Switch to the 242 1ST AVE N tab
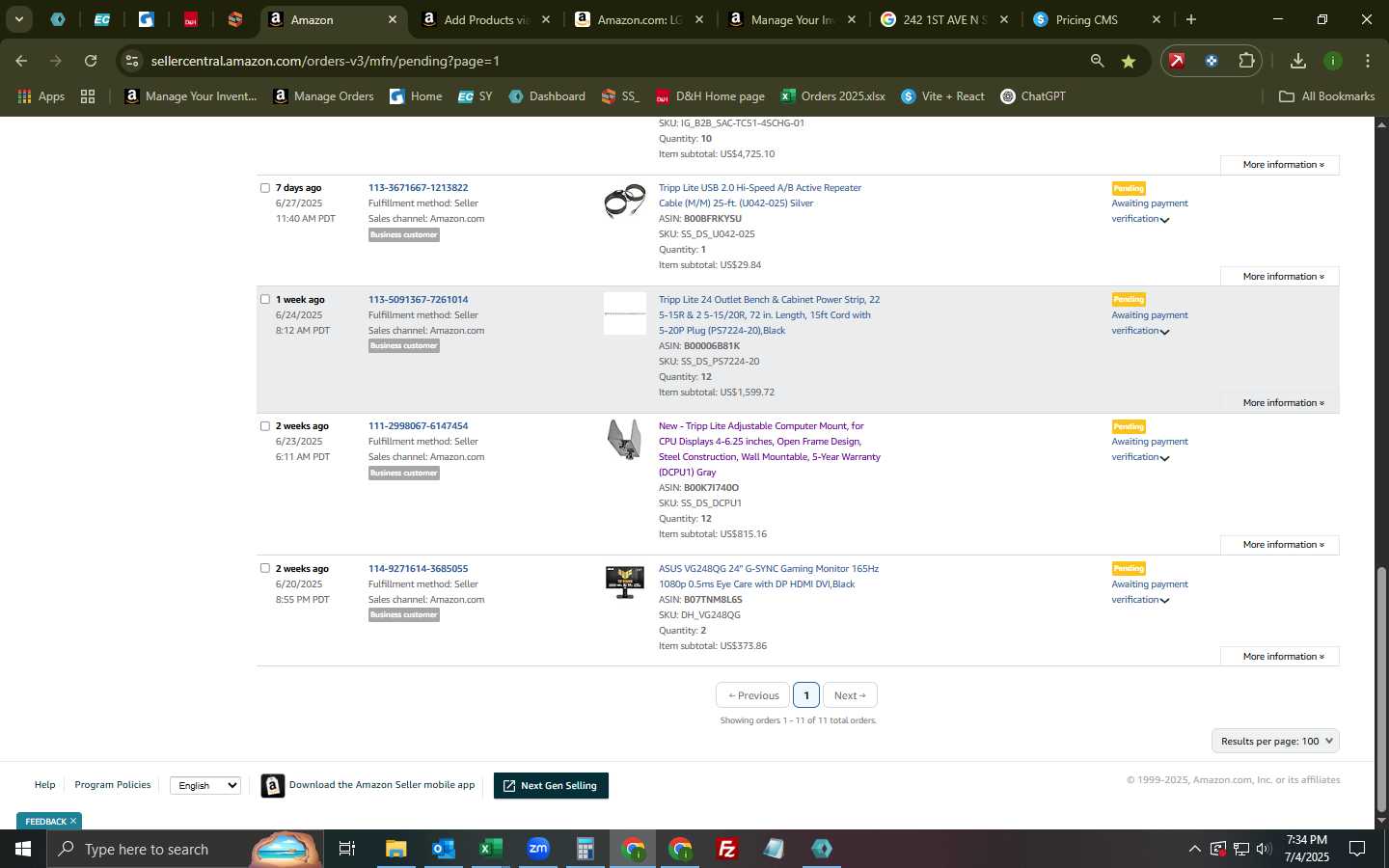Viewport: 1389px width, 868px height. 945,19
